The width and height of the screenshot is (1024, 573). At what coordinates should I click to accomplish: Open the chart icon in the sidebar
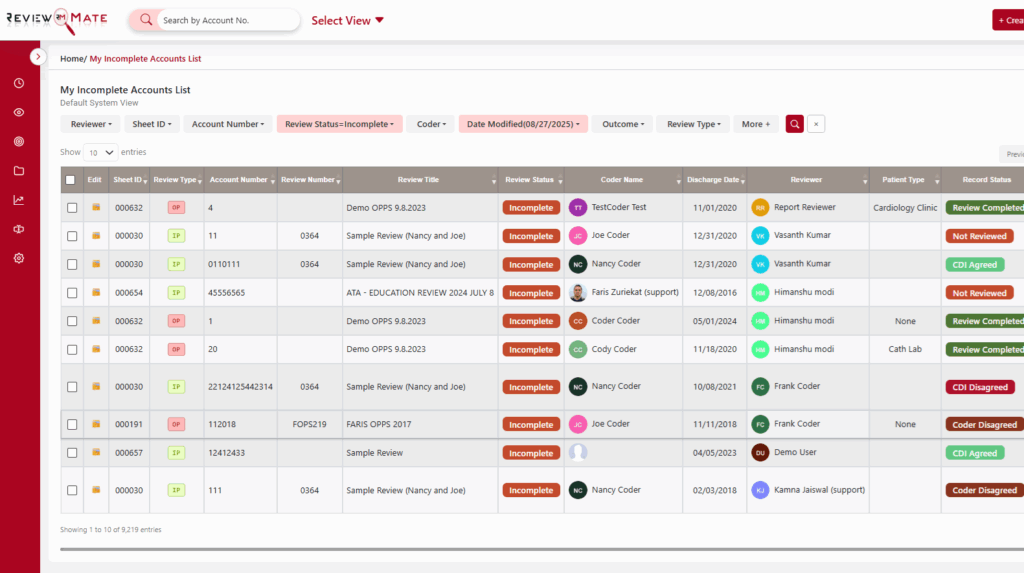(19, 200)
